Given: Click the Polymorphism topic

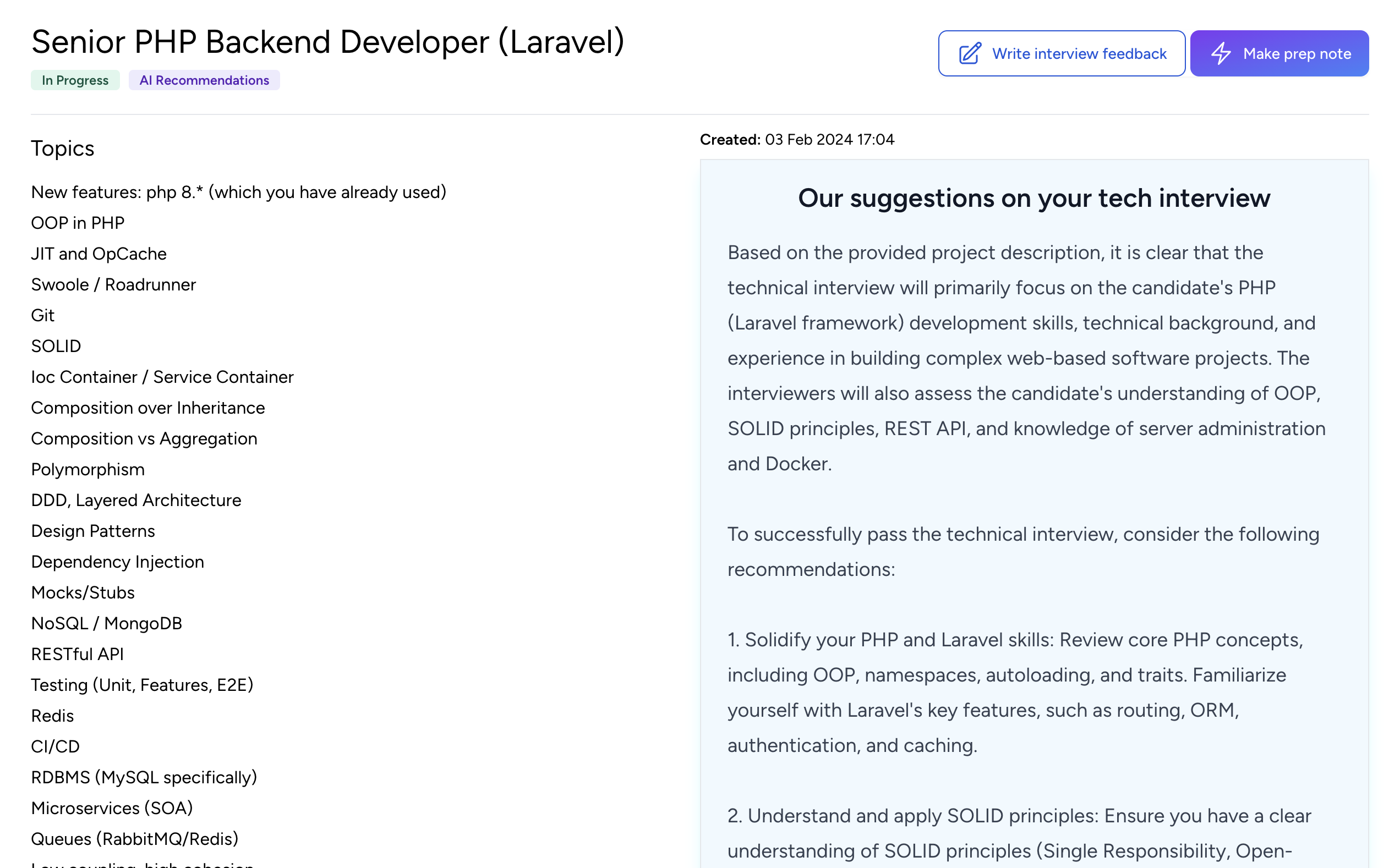Looking at the screenshot, I should coord(87,469).
